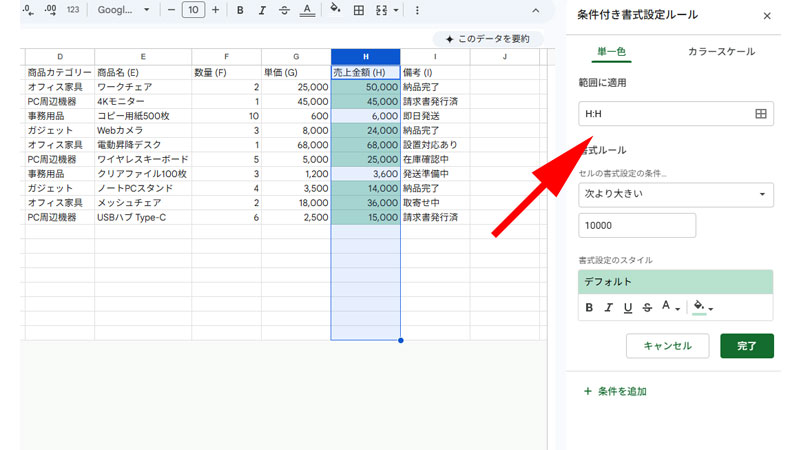
Task: Toggle underline in formatting style panel
Action: (x=628, y=308)
